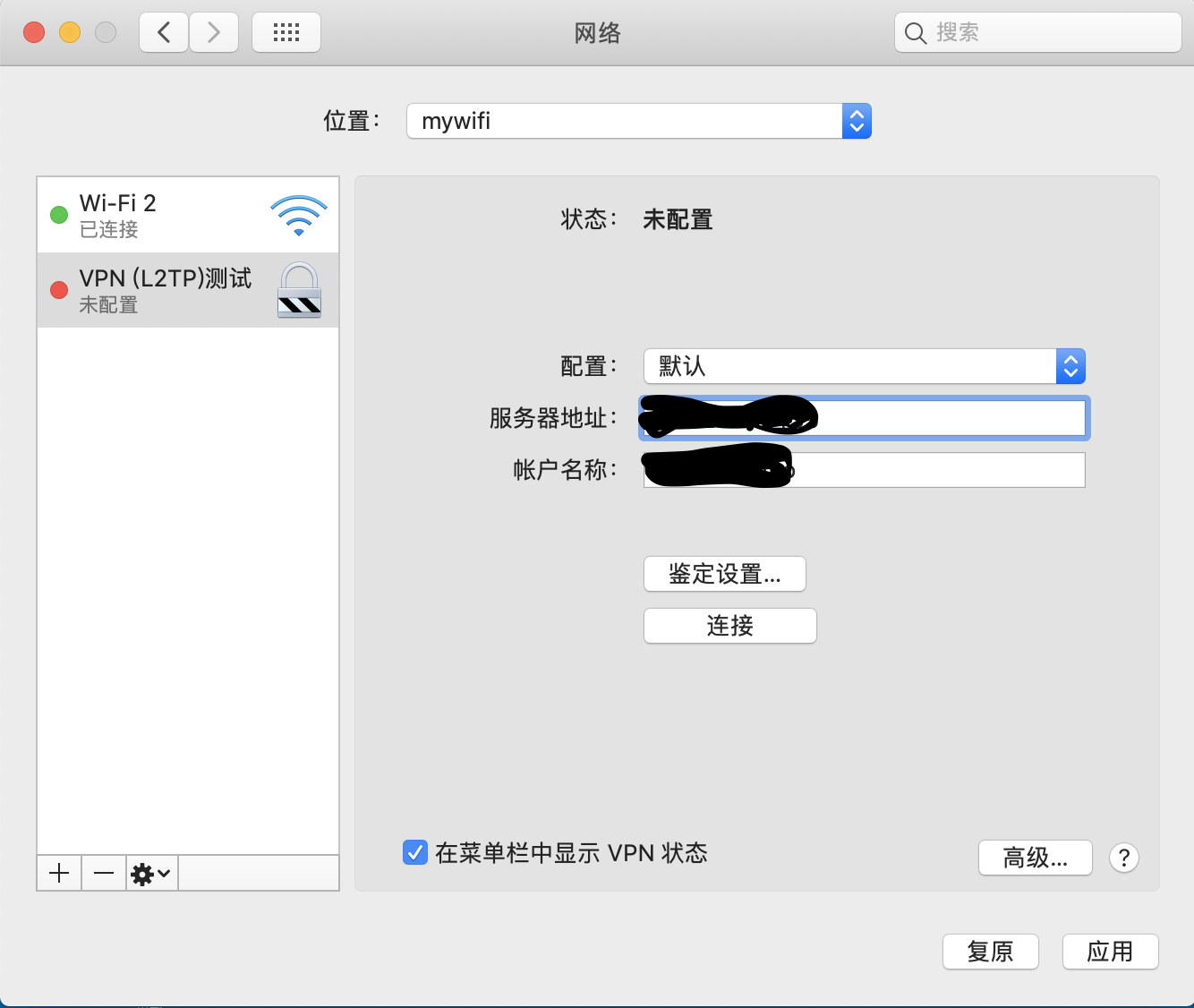Image resolution: width=1194 pixels, height=1008 pixels.
Task: Open the 配置 默认 dropdown
Action: 865,366
